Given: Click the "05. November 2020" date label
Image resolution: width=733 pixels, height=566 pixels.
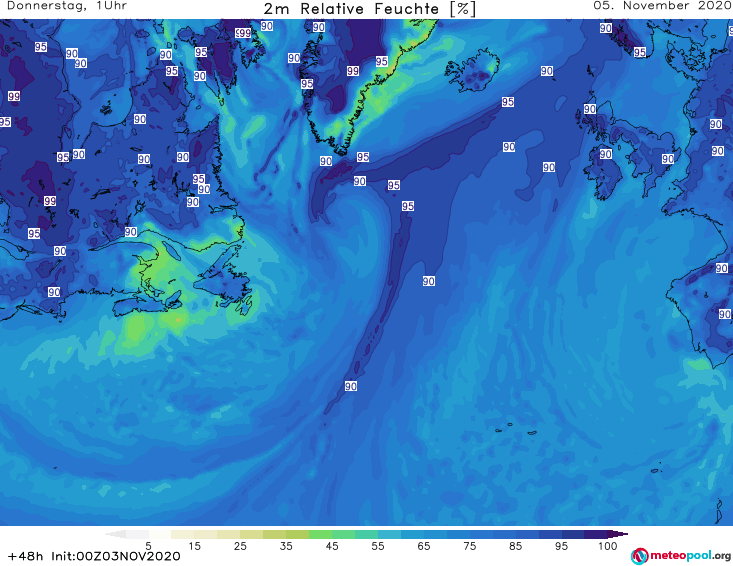Looking at the screenshot, I should click(662, 6).
